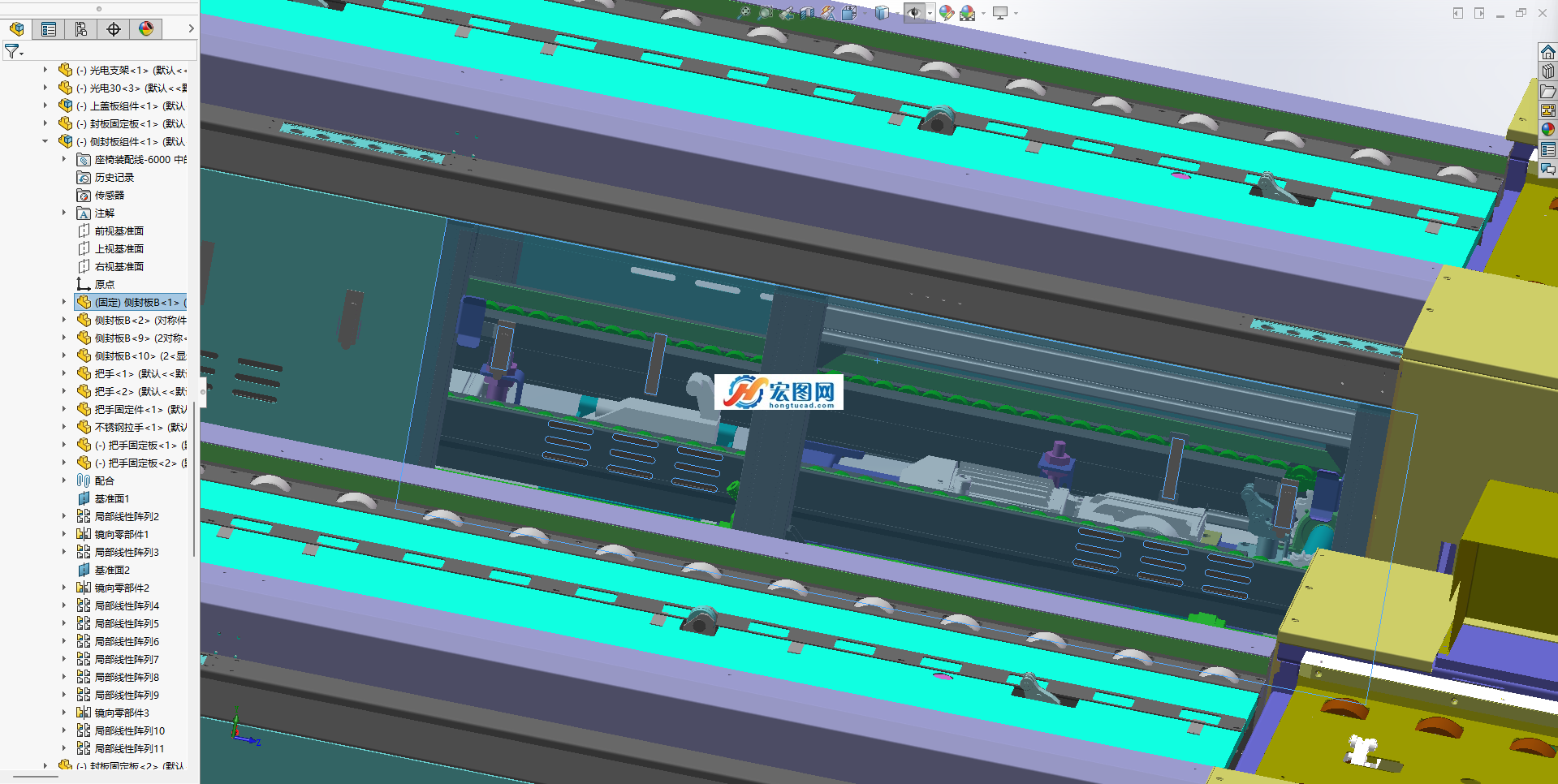Open Dynamic Annotation Views tool
The width and height of the screenshot is (1558, 784).
click(828, 13)
